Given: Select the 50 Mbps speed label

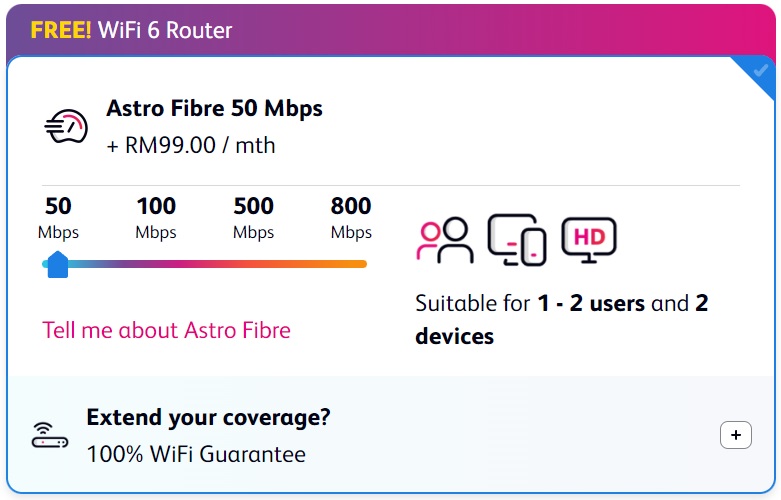Looking at the screenshot, I should [x=58, y=218].
